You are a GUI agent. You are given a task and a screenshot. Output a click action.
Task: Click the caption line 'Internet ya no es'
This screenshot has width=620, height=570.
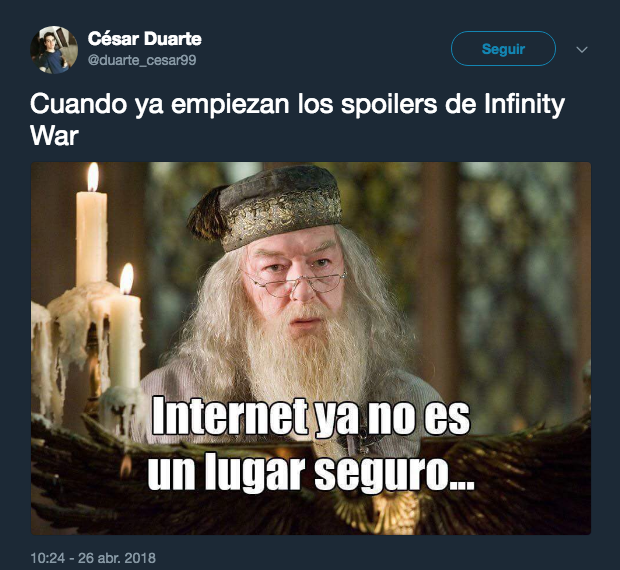[311, 416]
